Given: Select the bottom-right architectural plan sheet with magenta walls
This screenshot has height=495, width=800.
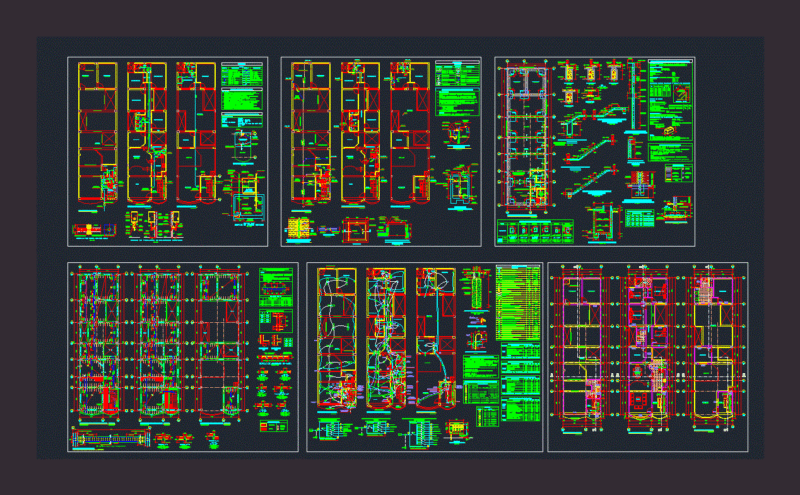Looking at the screenshot, I should pyautogui.click(x=648, y=357).
